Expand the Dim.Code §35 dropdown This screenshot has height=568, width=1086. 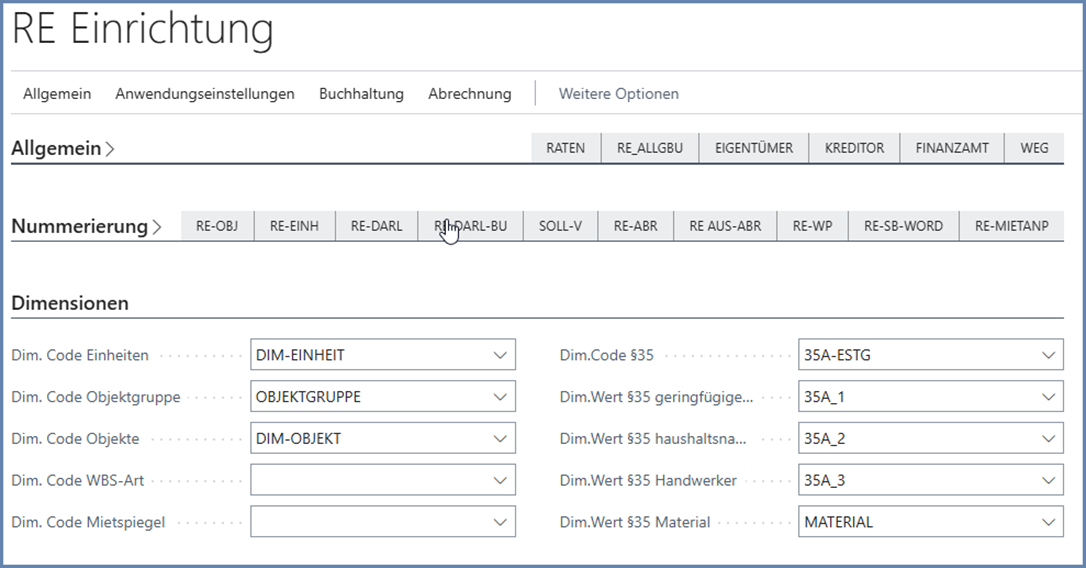1047,355
